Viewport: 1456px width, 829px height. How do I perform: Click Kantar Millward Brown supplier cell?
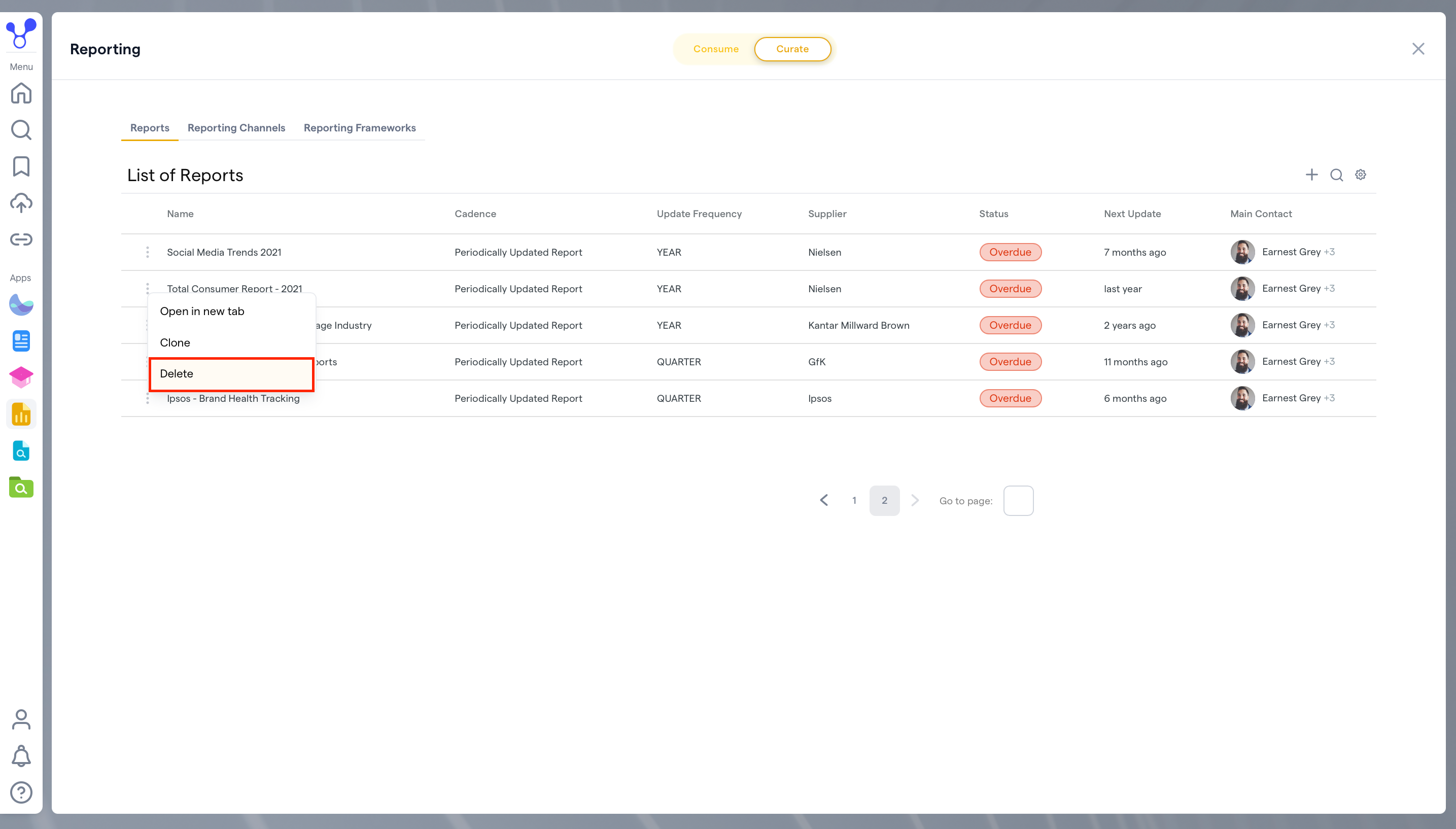[858, 325]
